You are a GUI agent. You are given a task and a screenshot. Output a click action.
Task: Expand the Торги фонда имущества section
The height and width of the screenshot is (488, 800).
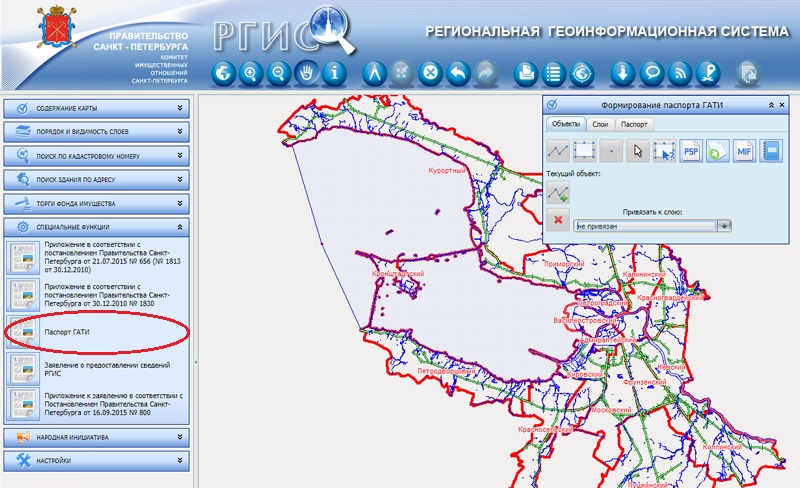coord(96,203)
